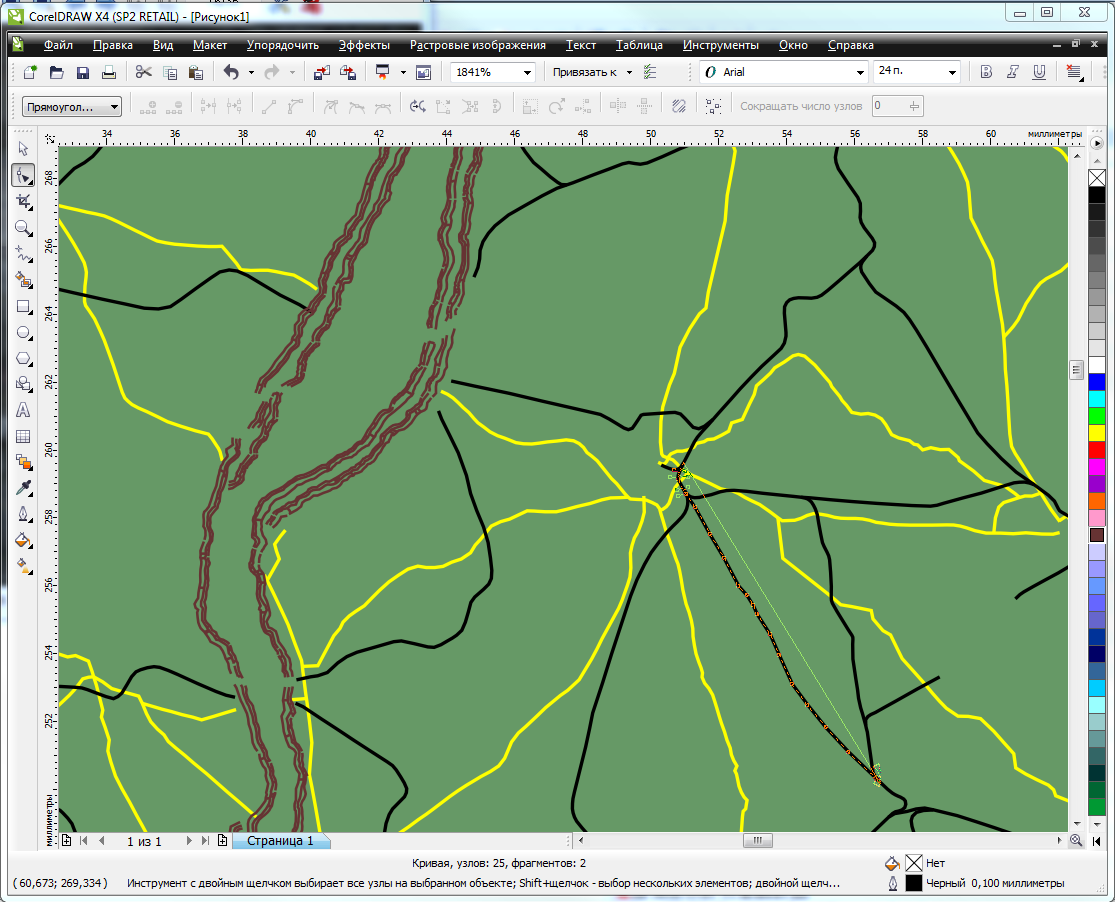Click the horizontal scrollbar thumb

click(758, 841)
